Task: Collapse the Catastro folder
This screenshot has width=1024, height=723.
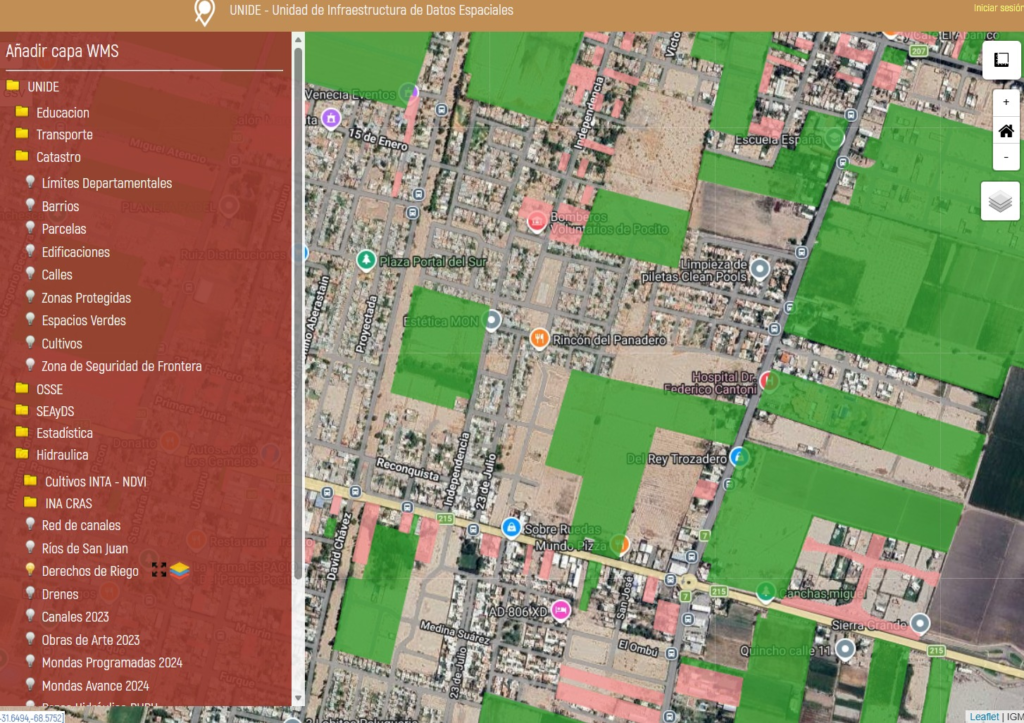Action: click(22, 157)
